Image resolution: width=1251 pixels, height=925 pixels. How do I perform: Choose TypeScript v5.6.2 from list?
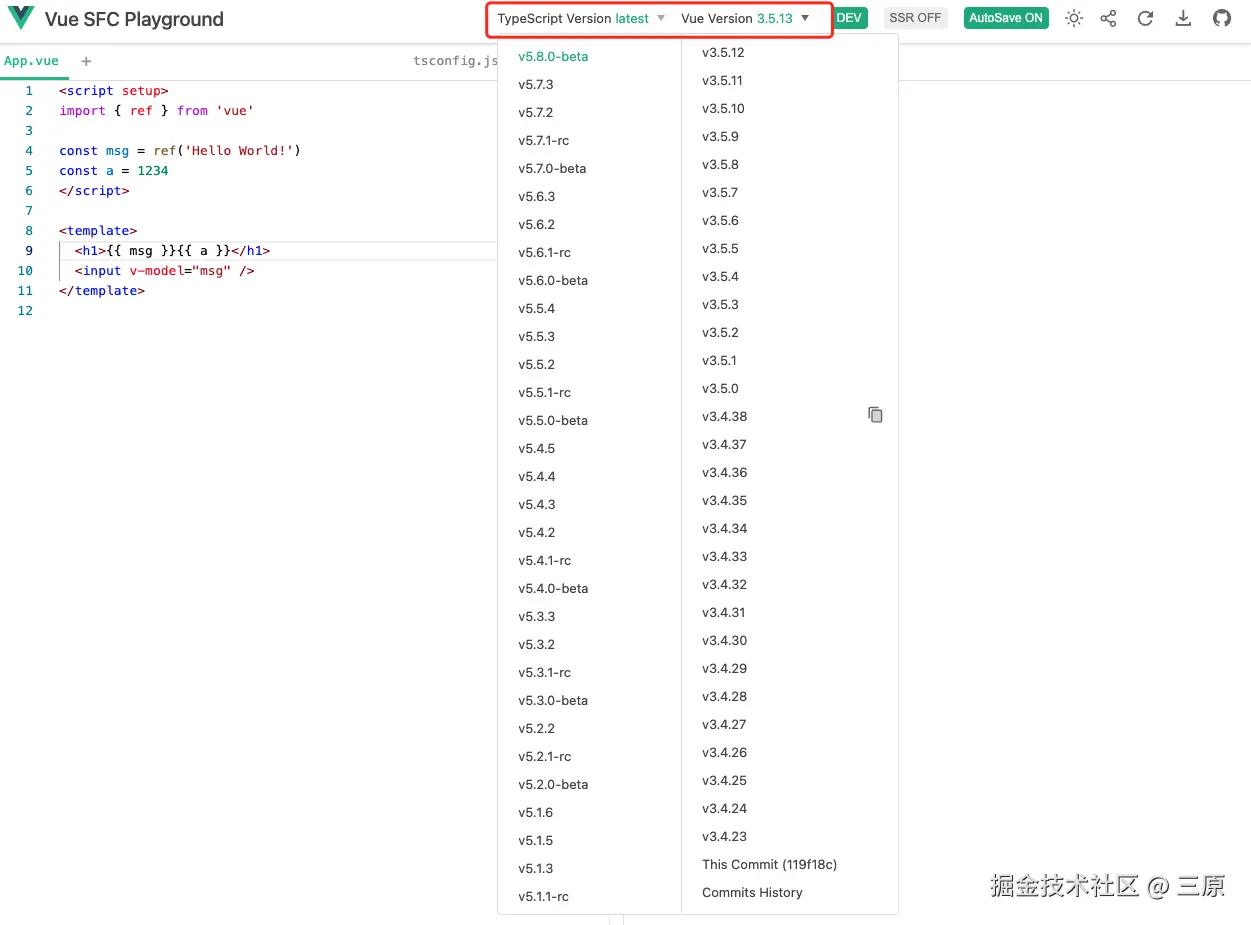[537, 225]
